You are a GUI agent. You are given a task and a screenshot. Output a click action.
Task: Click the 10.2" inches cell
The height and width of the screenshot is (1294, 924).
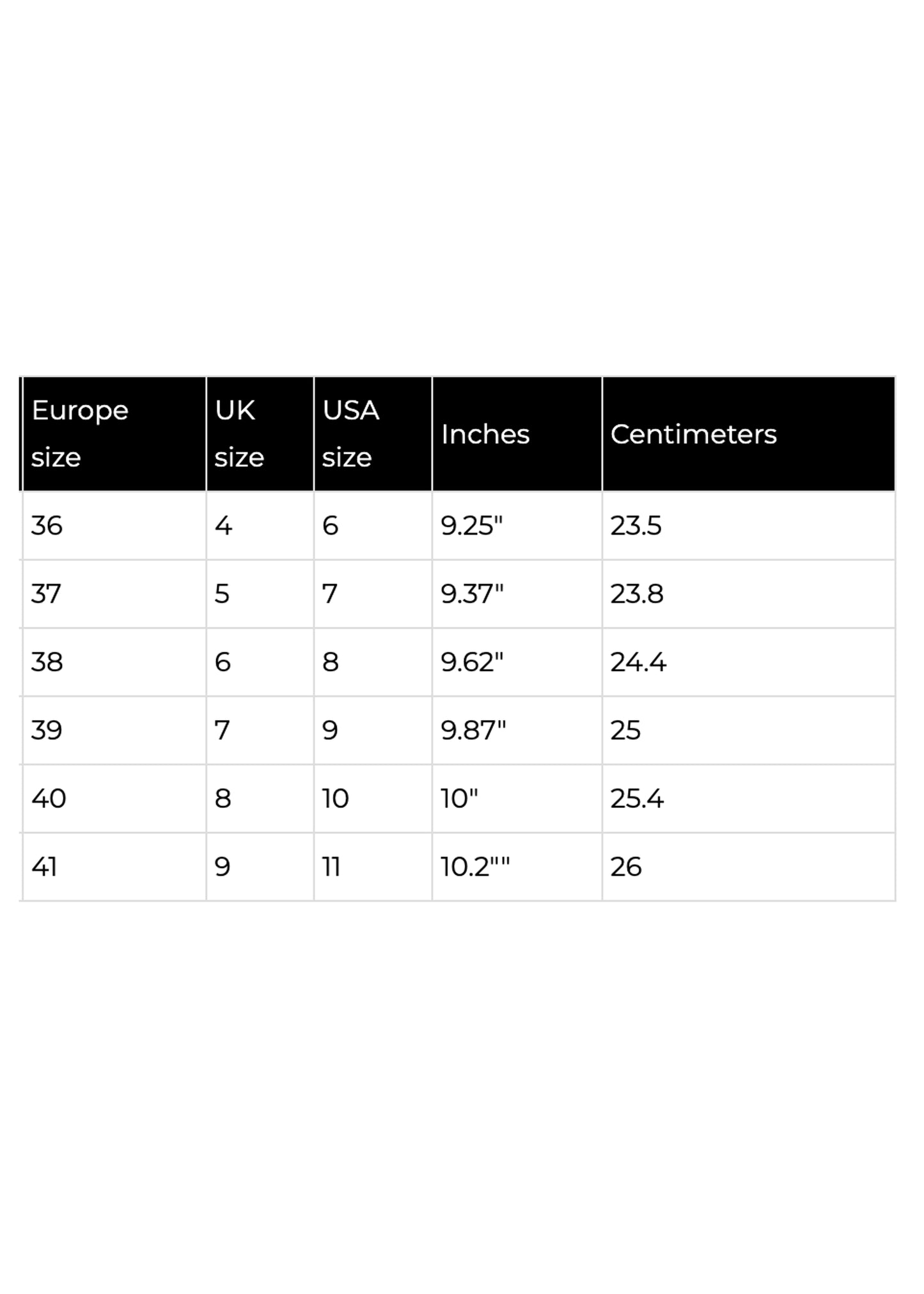point(475,867)
